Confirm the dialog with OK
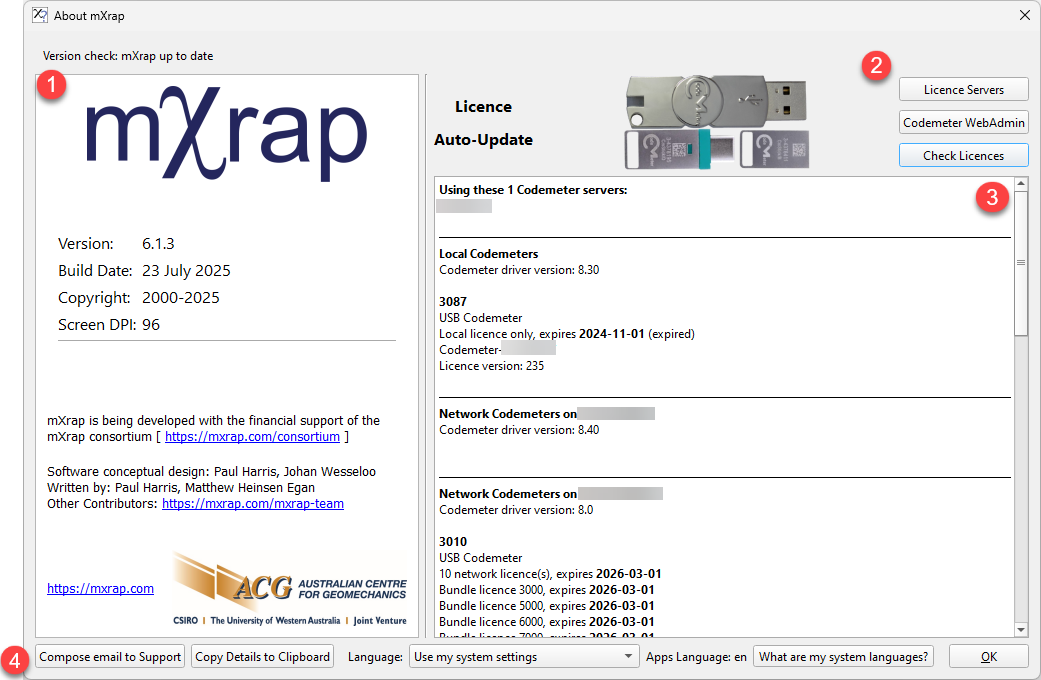The height and width of the screenshot is (680, 1041). coord(988,656)
